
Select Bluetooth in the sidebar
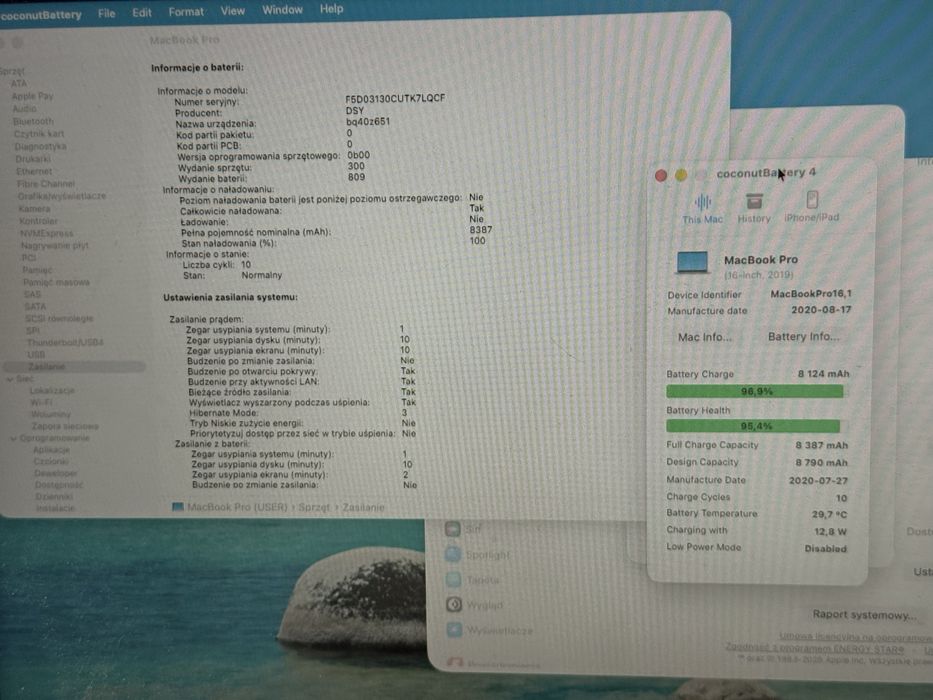[33, 121]
